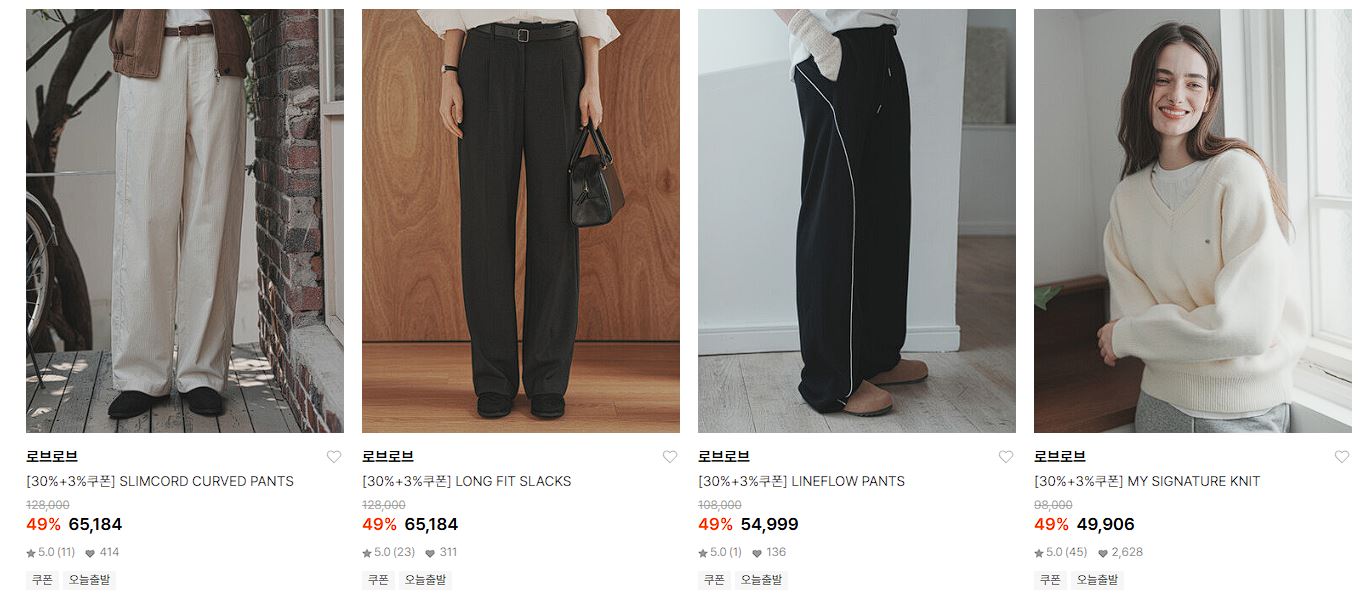The height and width of the screenshot is (607, 1362).
Task: Click 로브로브 brand name above LONG FIT SLACKS
Action: (x=388, y=457)
